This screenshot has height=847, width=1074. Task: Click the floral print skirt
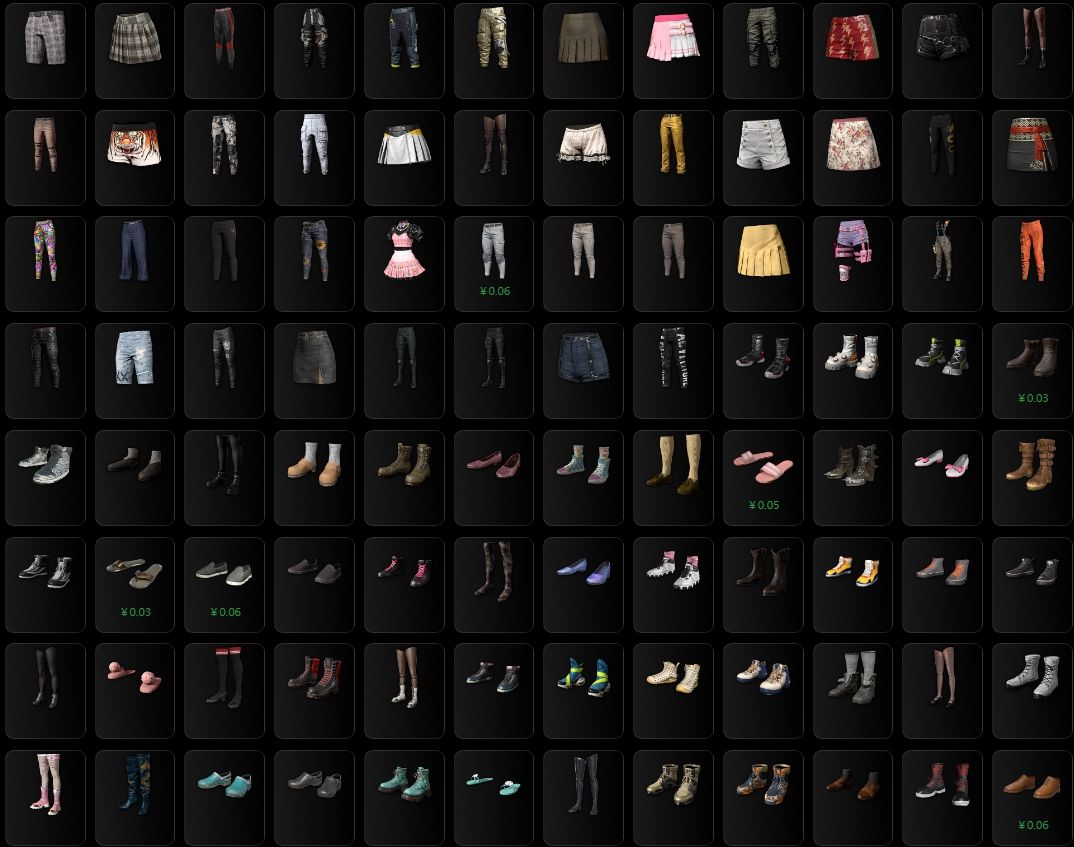852,144
